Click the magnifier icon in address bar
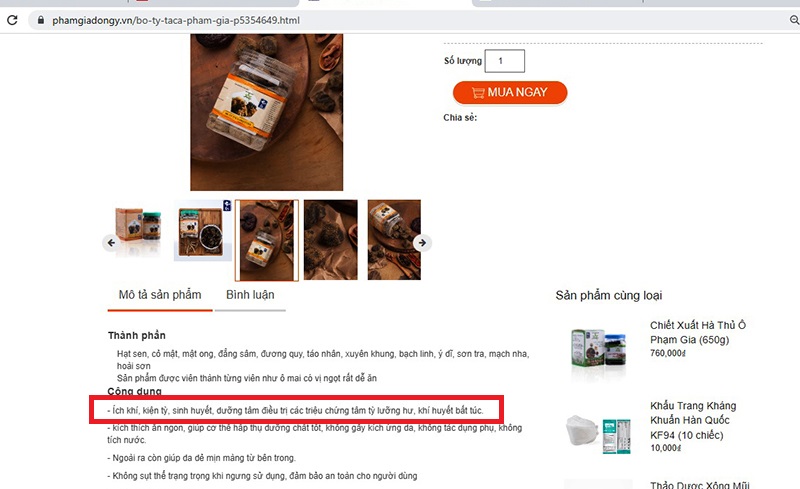The image size is (800, 489). tap(794, 20)
